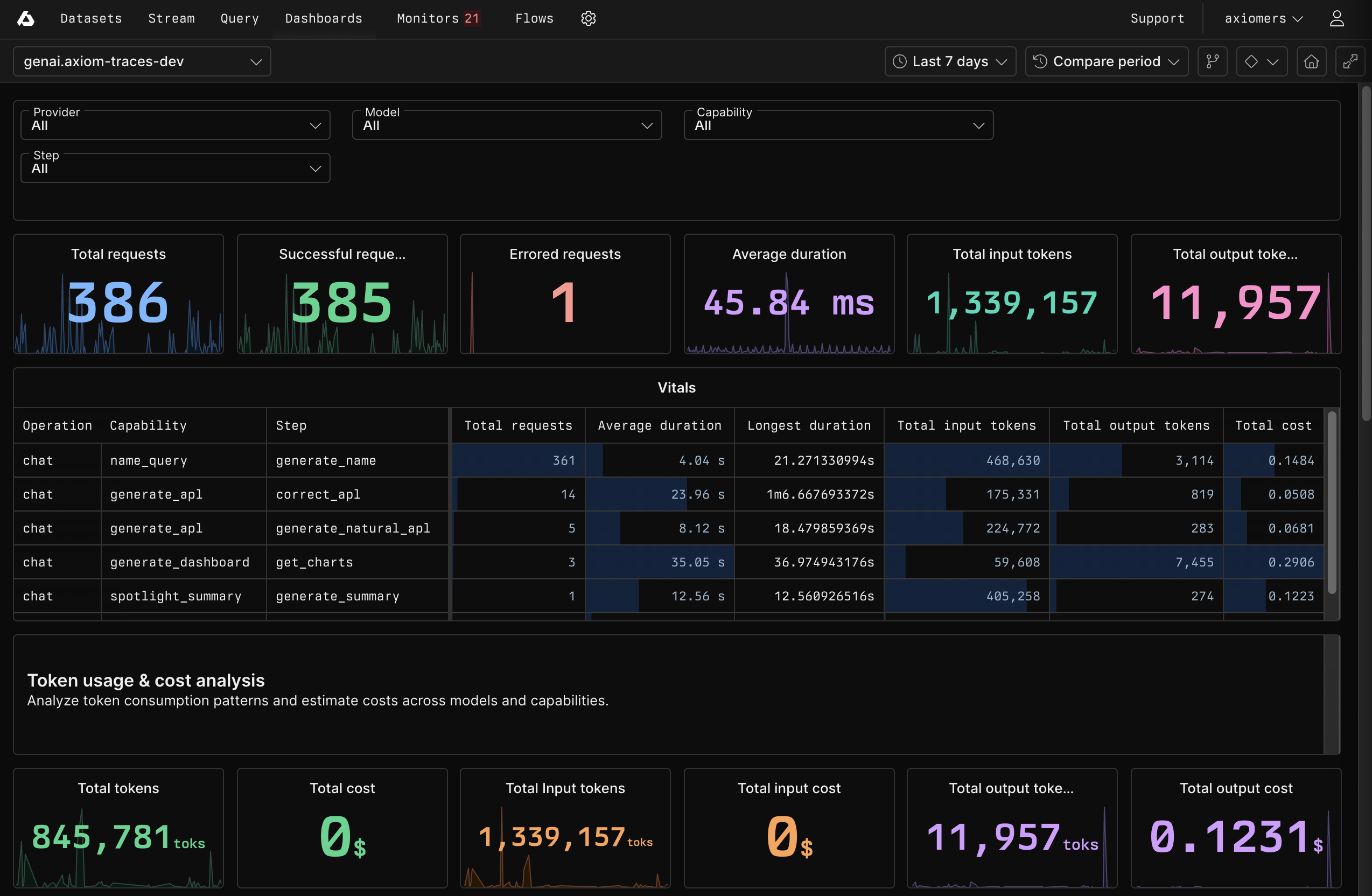Click the spotlight_summary capability cell
The height and width of the screenshot is (896, 1372).
click(x=183, y=596)
